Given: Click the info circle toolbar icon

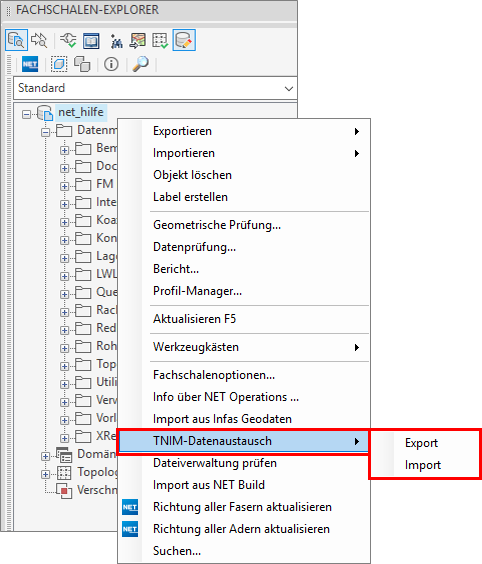Looking at the screenshot, I should [111, 64].
